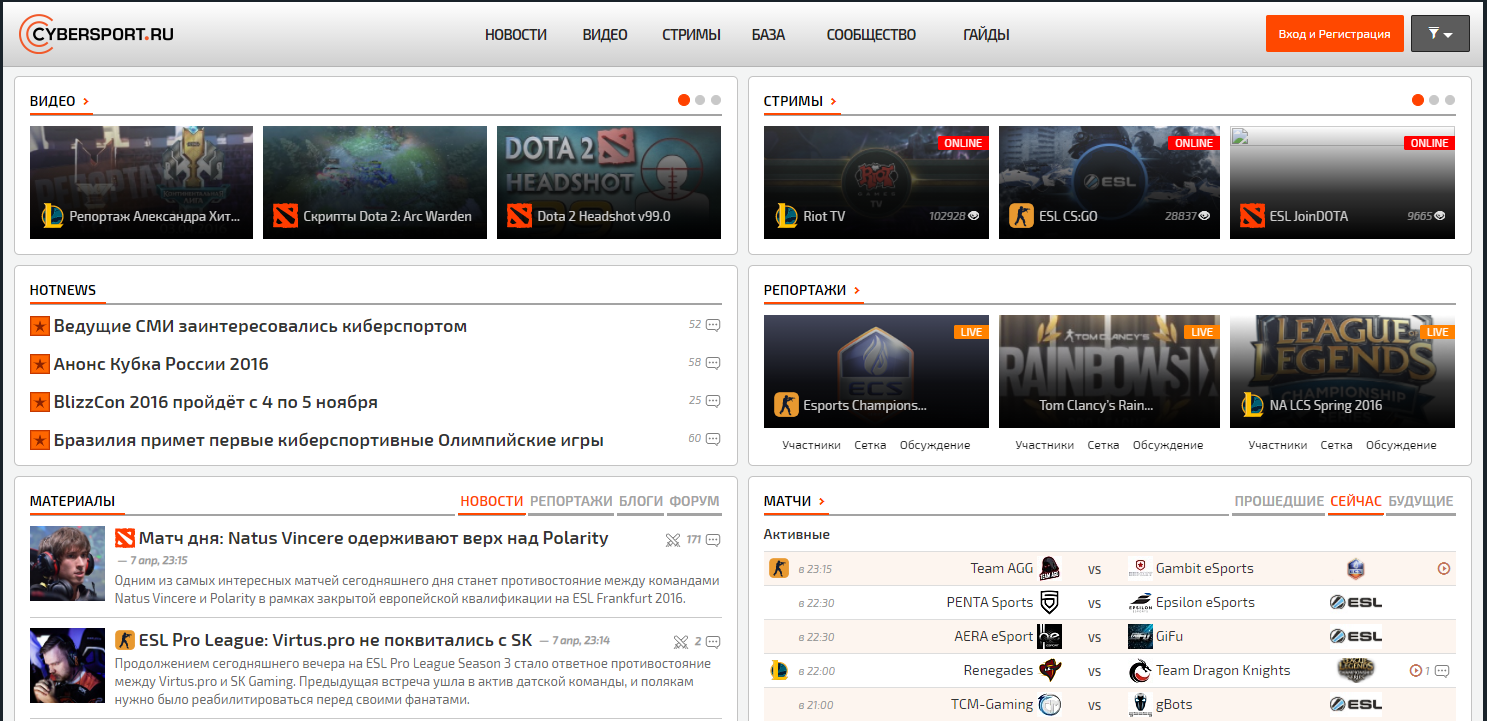The height and width of the screenshot is (721, 1487).
Task: Click comments icon next to 58 in Hotnews
Action: pos(713,363)
